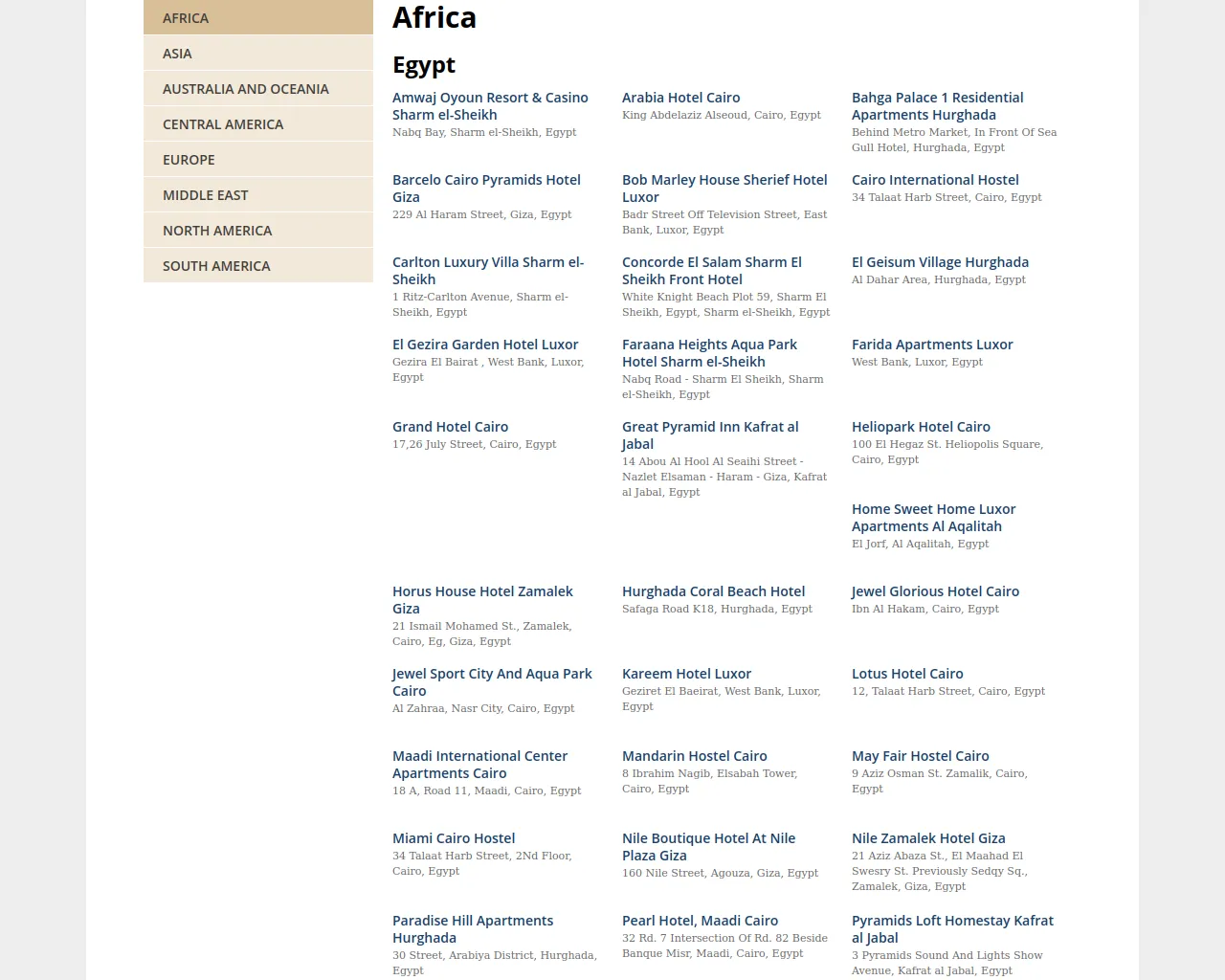Image resolution: width=1225 pixels, height=980 pixels.
Task: Select Miami Cairo Hostel listing
Action: 454,838
